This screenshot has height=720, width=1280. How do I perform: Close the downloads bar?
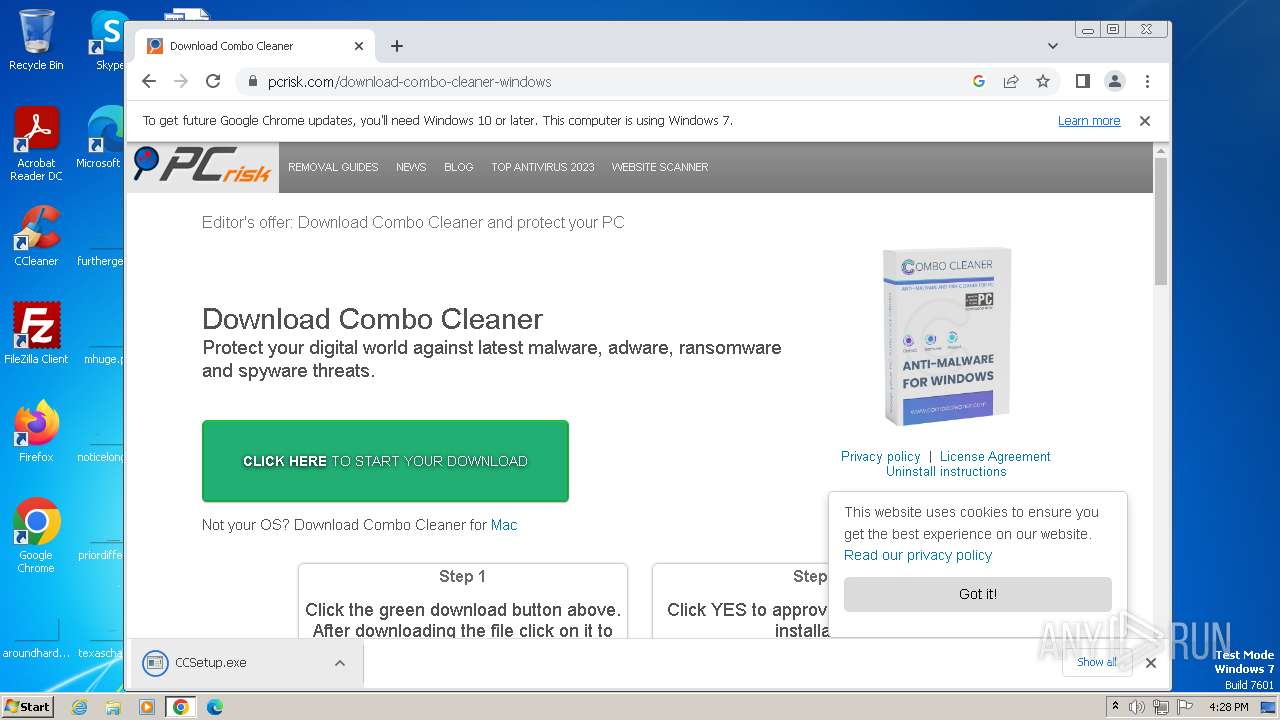1151,662
